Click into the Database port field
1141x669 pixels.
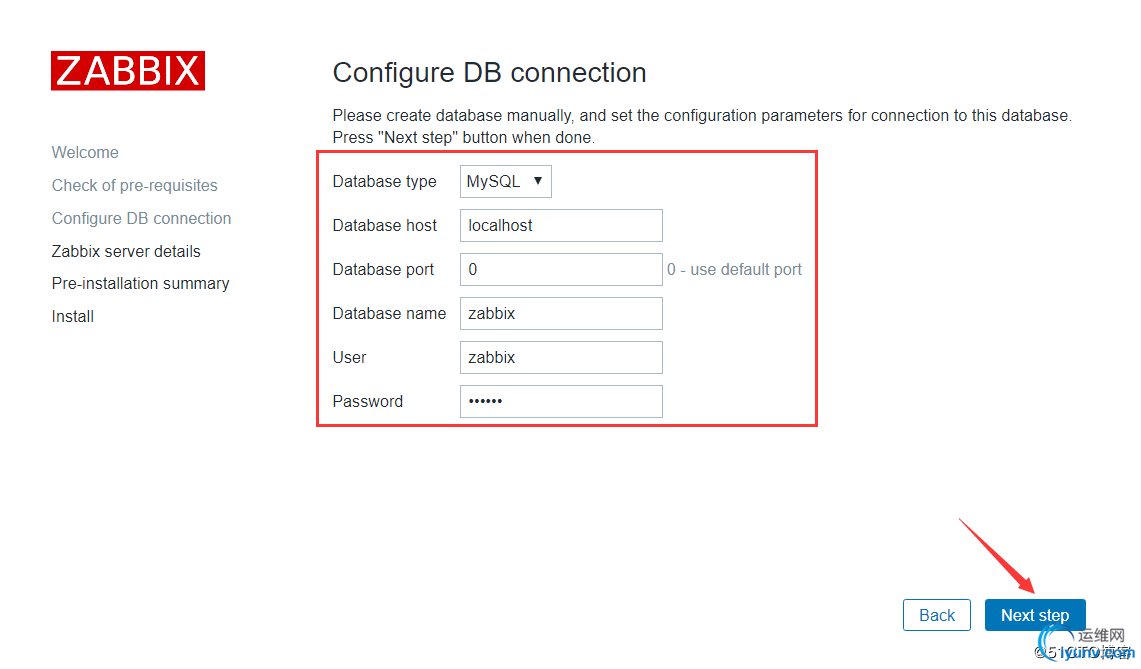coord(561,269)
